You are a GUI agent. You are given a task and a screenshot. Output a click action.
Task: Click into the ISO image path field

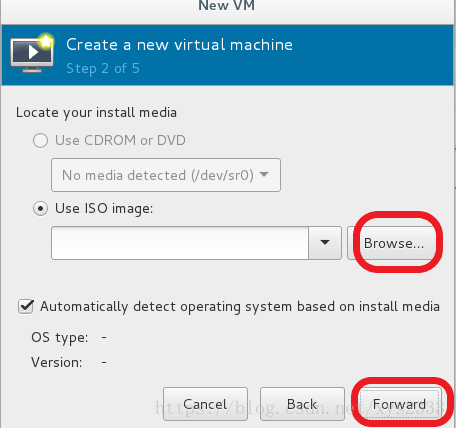(180, 243)
